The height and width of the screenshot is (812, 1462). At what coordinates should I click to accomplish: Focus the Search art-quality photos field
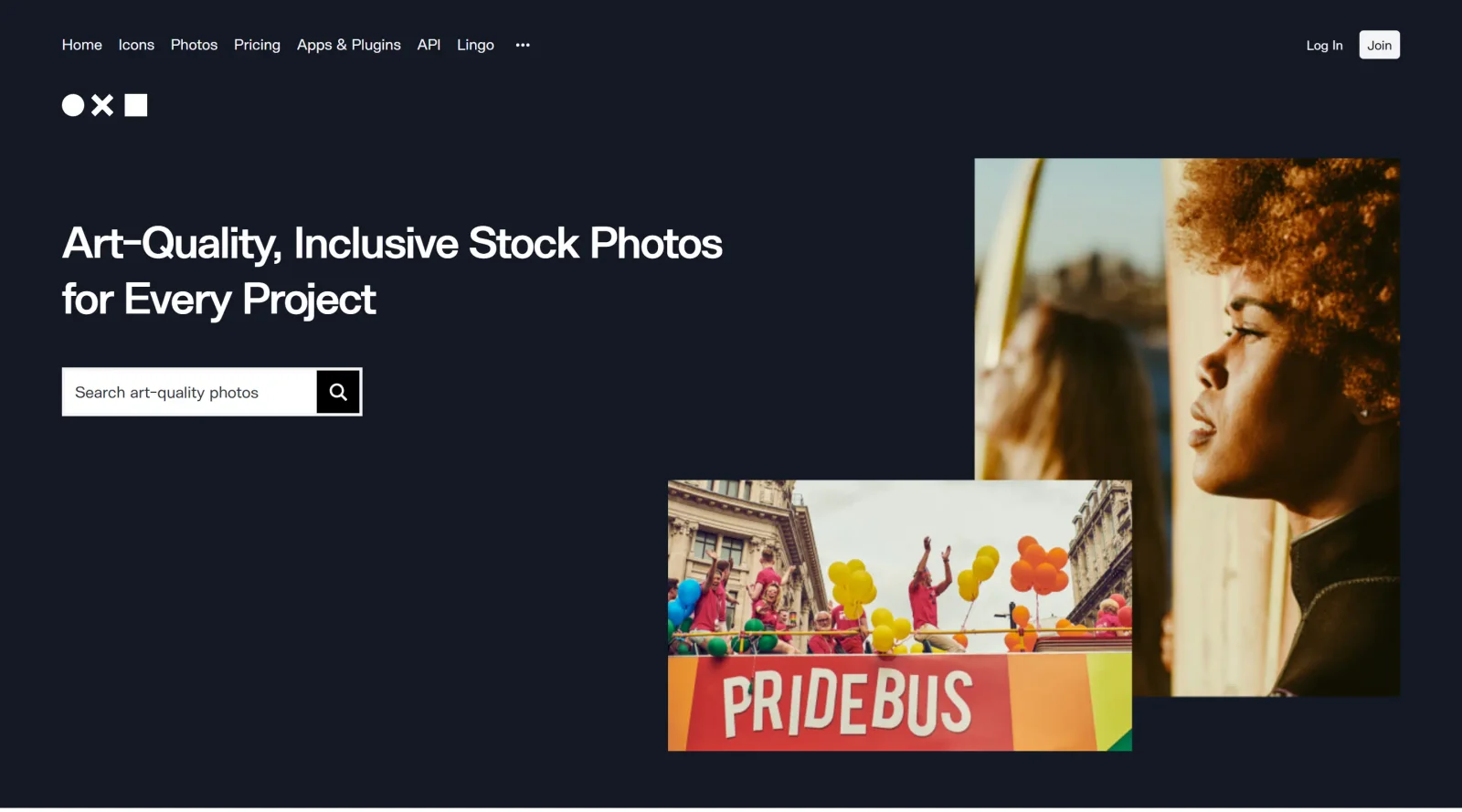click(x=189, y=392)
